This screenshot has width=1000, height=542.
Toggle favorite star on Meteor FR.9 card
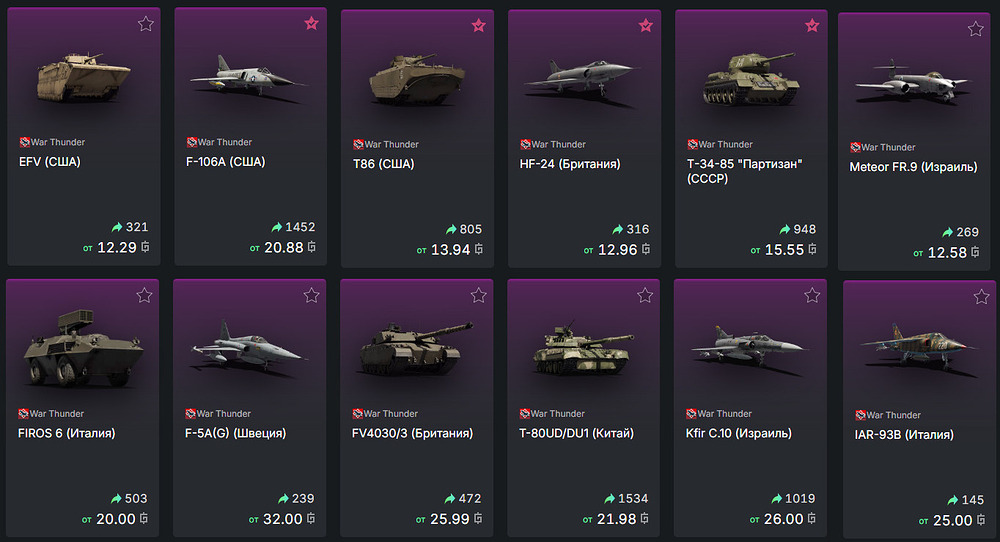[x=975, y=29]
